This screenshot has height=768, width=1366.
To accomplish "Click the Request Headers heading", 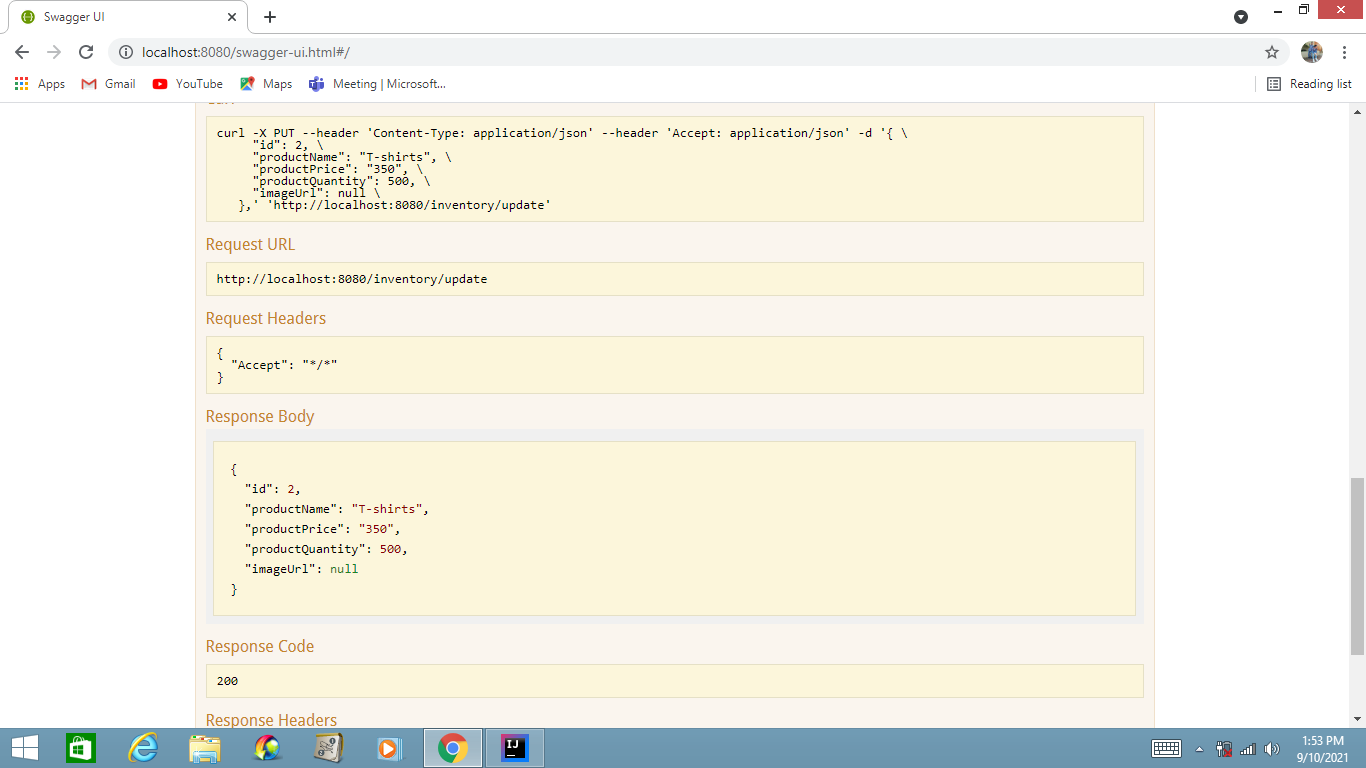I will click(x=266, y=318).
